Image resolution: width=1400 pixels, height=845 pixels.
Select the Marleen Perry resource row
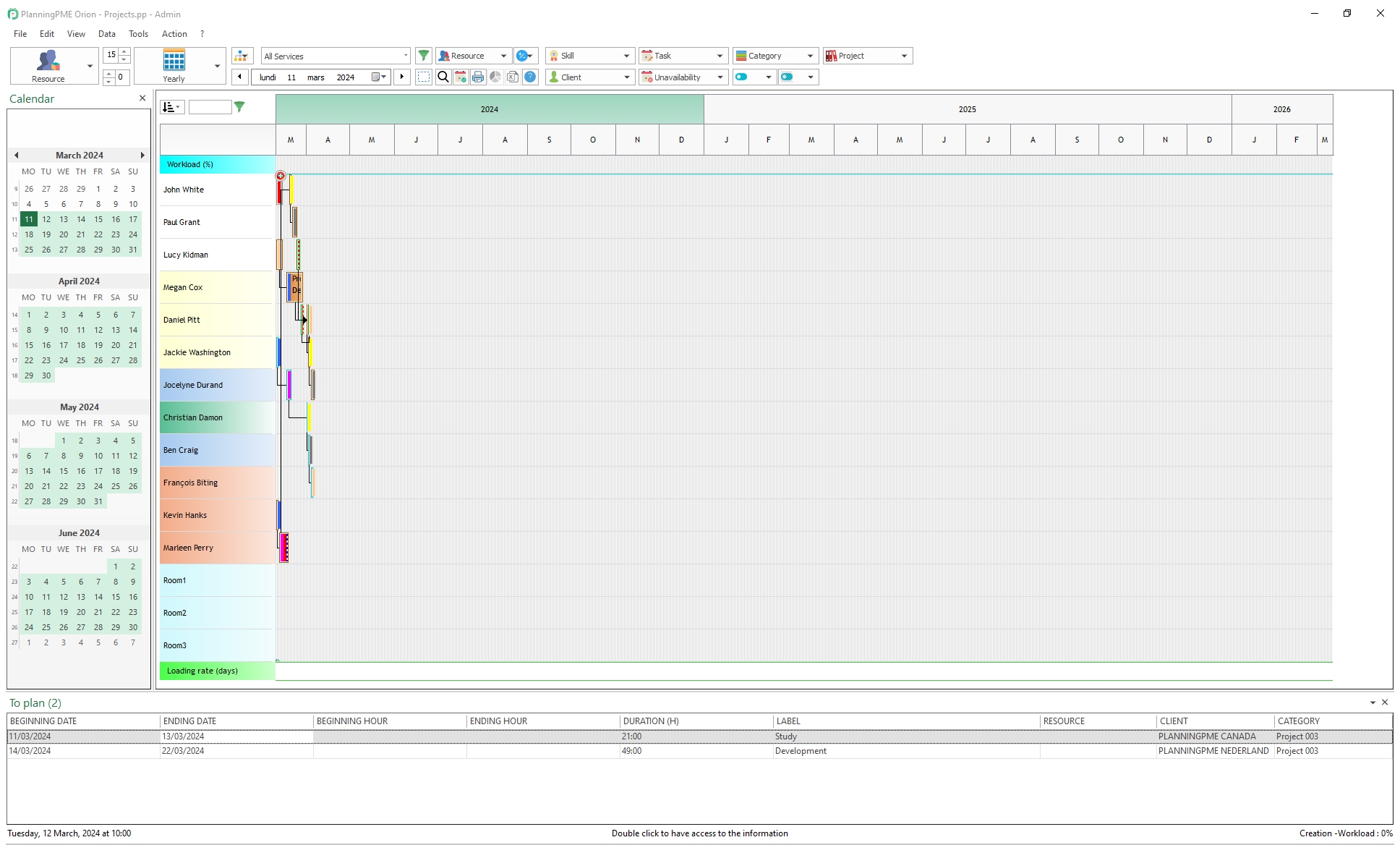coord(217,548)
